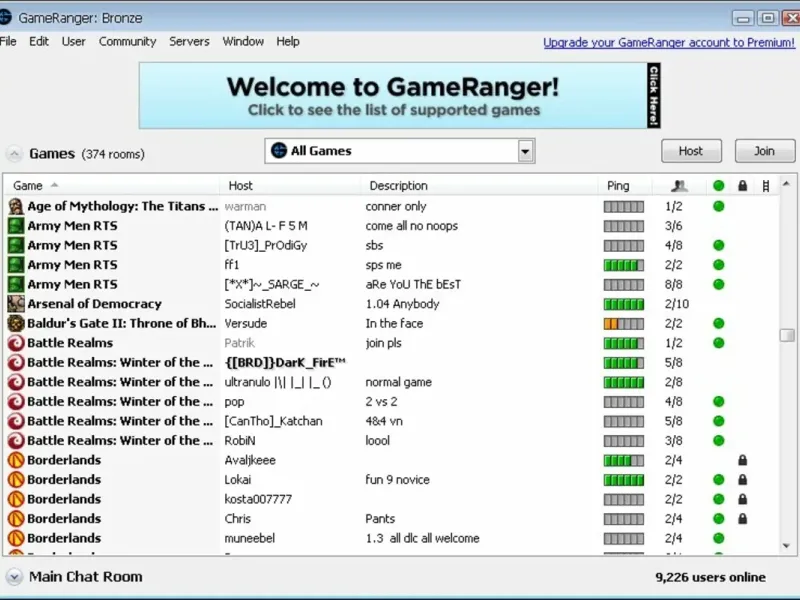This screenshot has height=600, width=800.
Task: Click the Host button
Action: click(691, 151)
